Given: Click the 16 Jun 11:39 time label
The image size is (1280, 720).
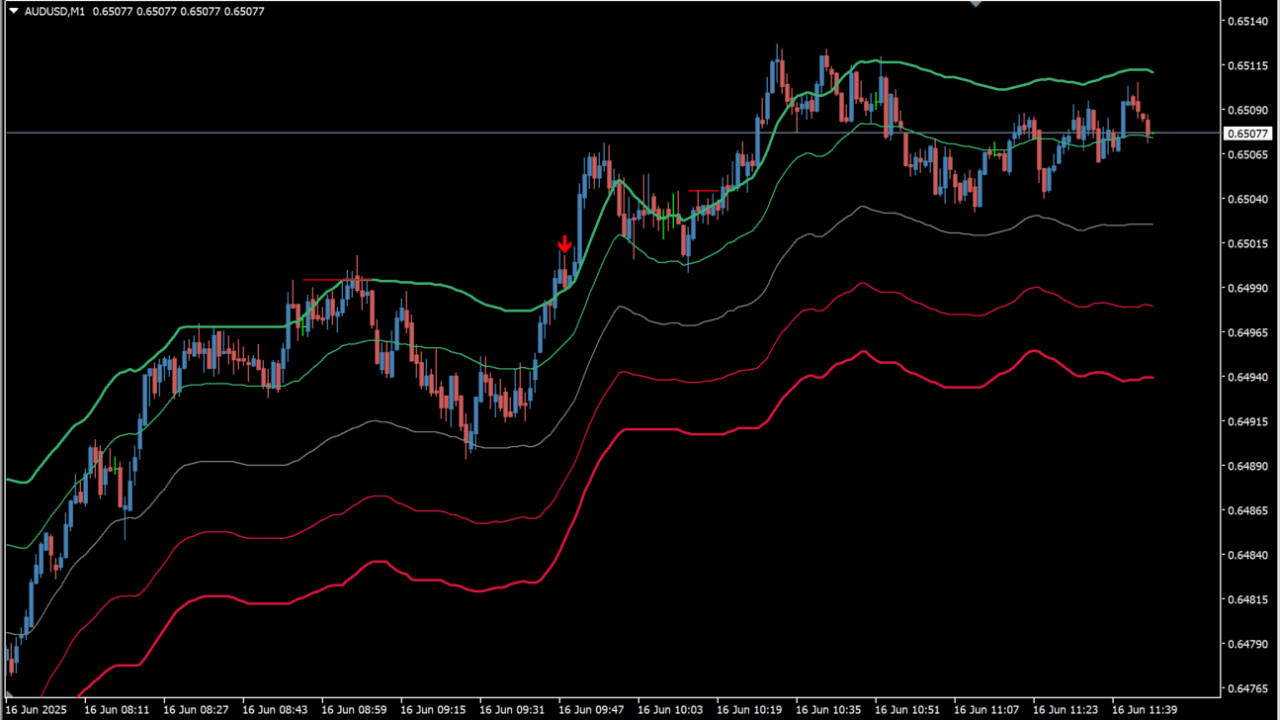Looking at the screenshot, I should (1145, 709).
